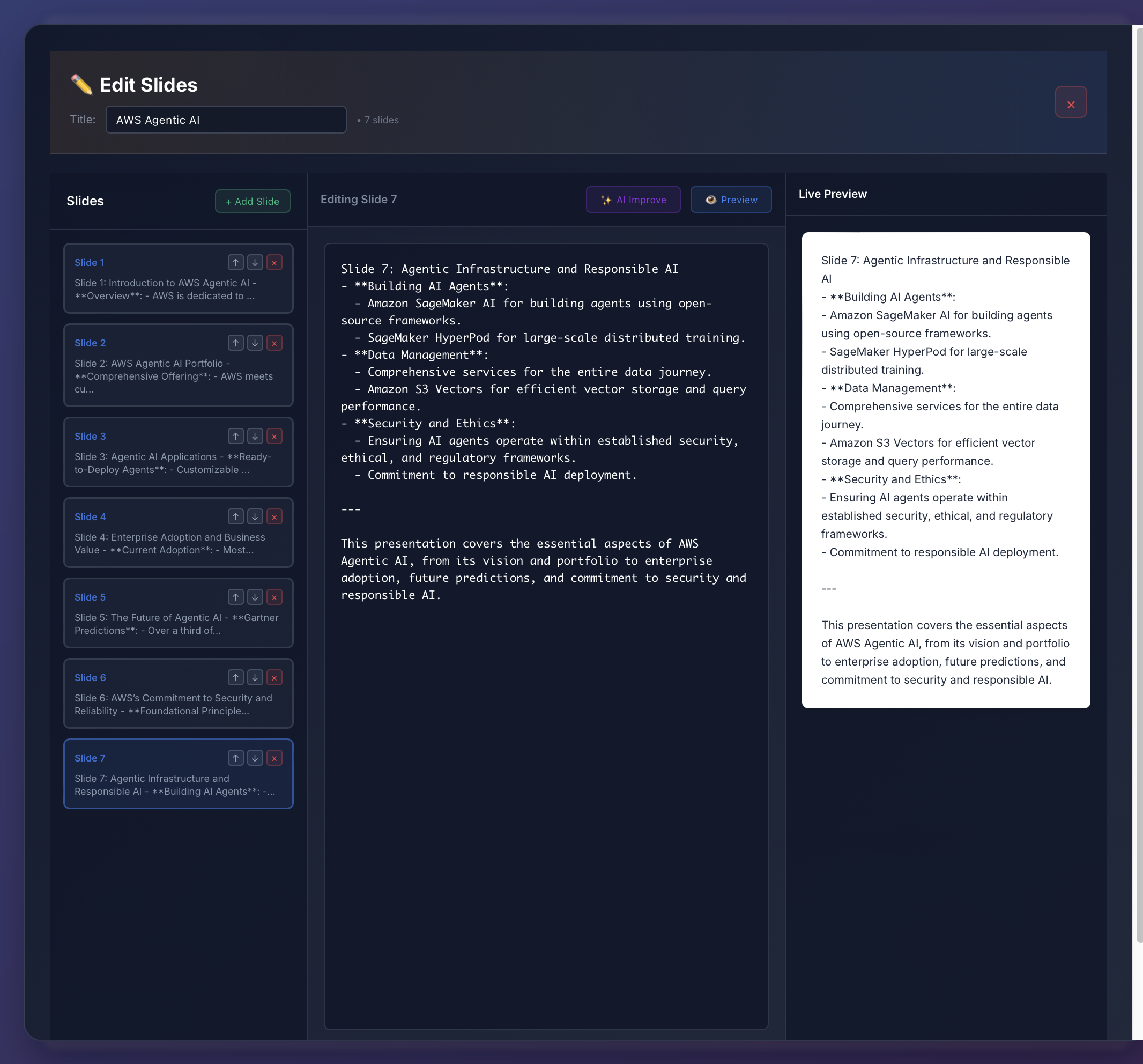This screenshot has height=1064, width=1143.
Task: Add a new slide with Add Slide
Action: coord(253,201)
